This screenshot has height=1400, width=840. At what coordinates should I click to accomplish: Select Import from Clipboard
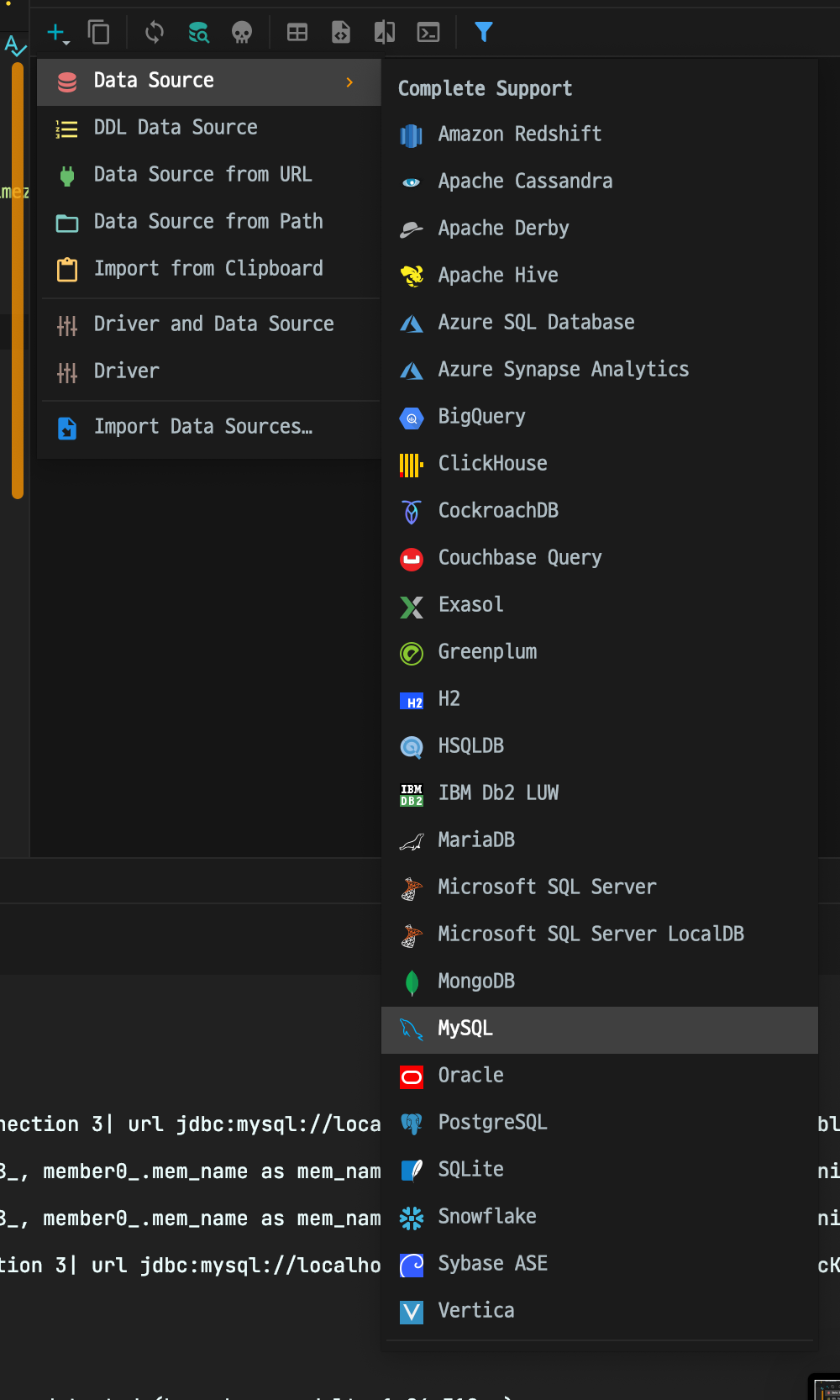tap(209, 270)
